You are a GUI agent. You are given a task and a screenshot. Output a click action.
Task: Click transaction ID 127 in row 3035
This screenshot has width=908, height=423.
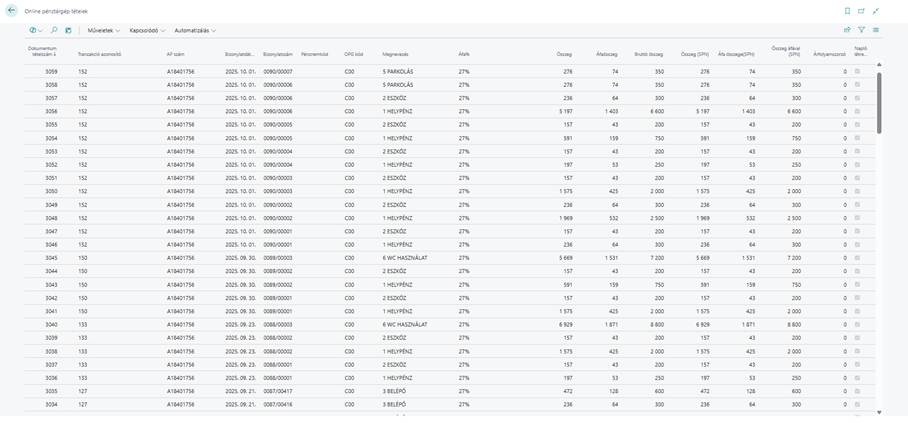click(82, 391)
